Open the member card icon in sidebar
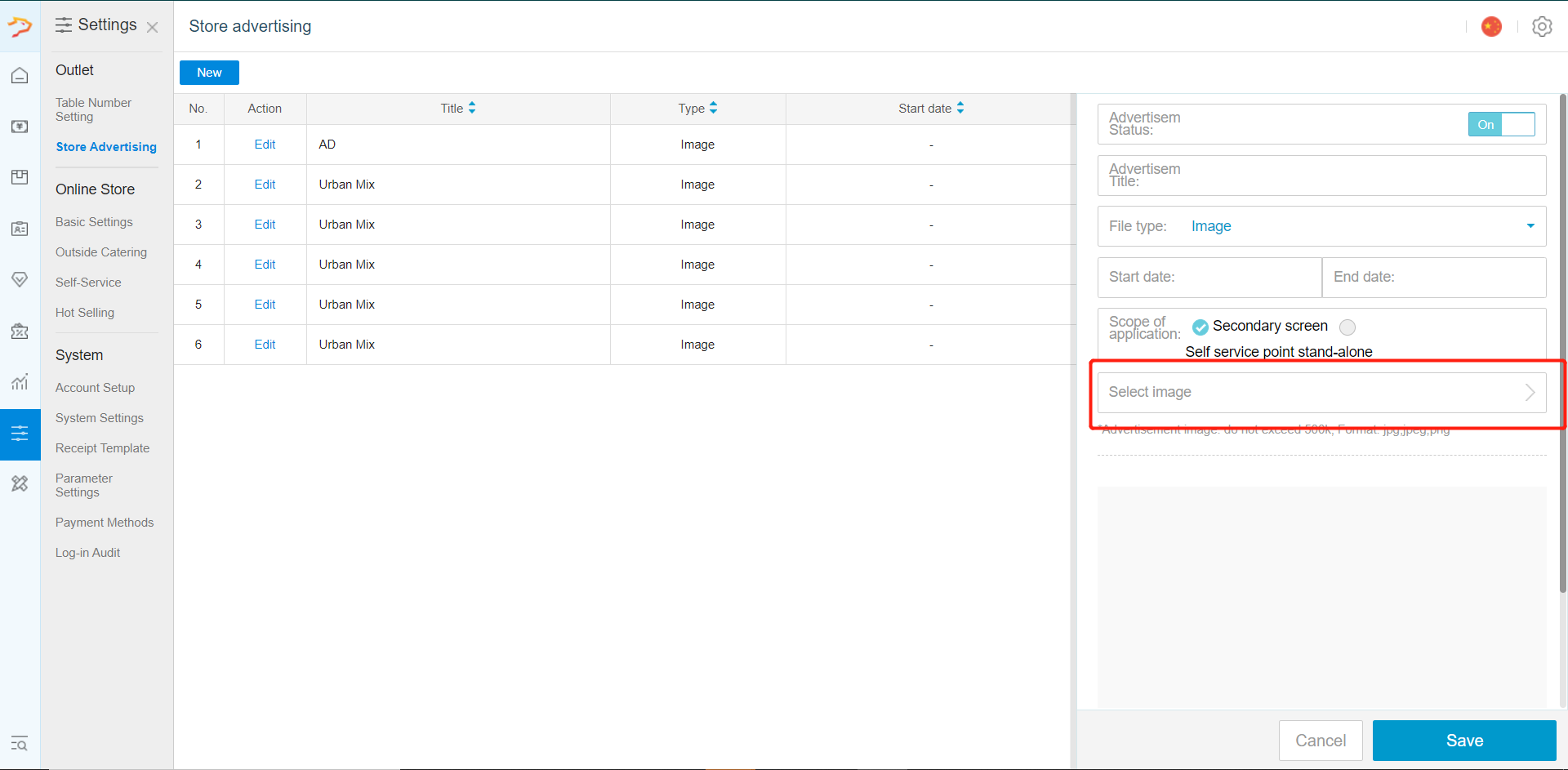The width and height of the screenshot is (1568, 770). 20,229
